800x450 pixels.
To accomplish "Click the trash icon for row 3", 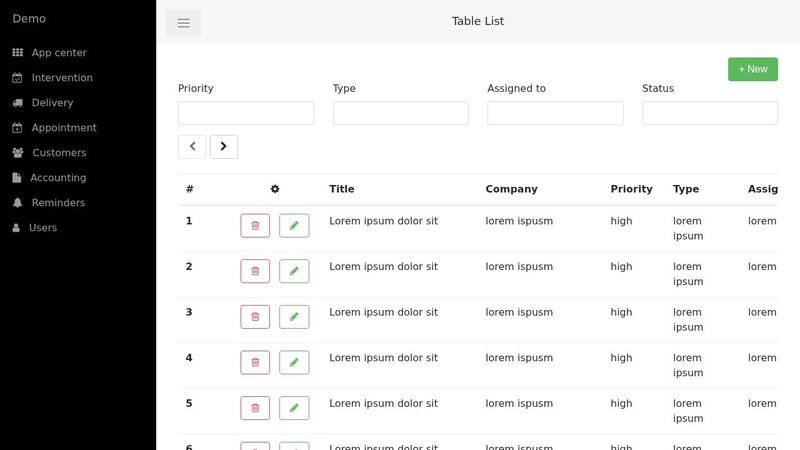I will 255,317.
